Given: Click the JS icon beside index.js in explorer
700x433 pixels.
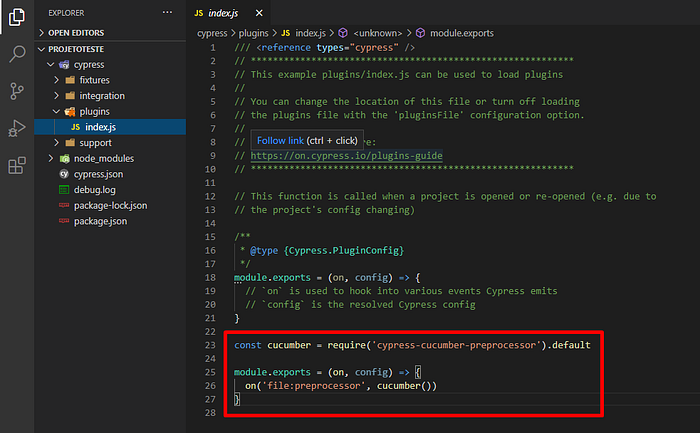Looking at the screenshot, I should click(75, 127).
